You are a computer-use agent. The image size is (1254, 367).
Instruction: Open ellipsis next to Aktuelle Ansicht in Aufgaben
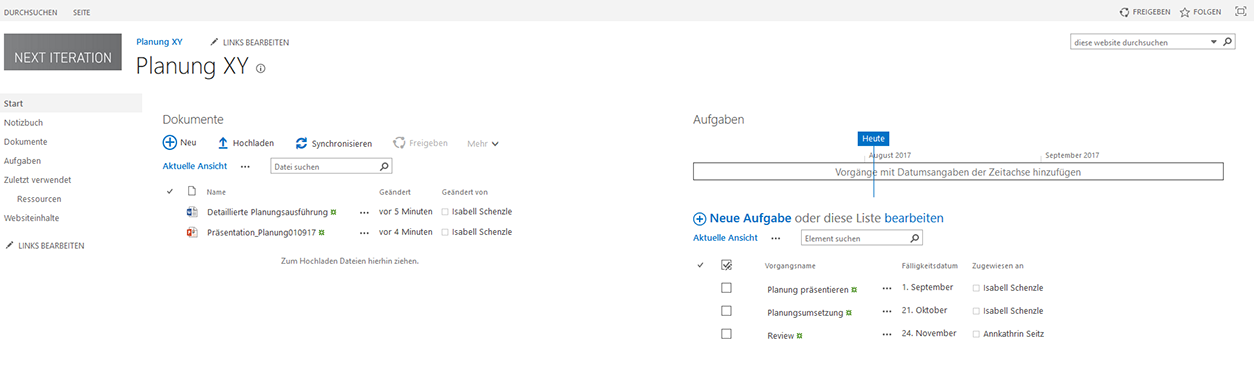click(776, 238)
